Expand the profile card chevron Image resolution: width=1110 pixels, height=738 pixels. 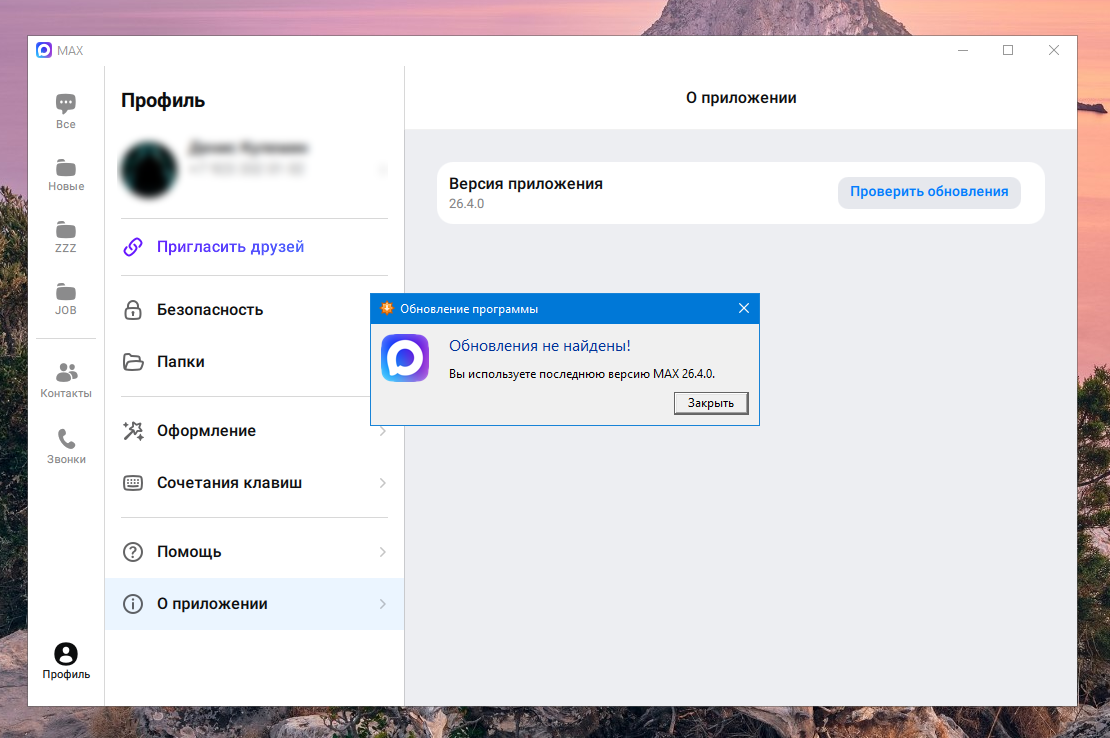click(382, 169)
